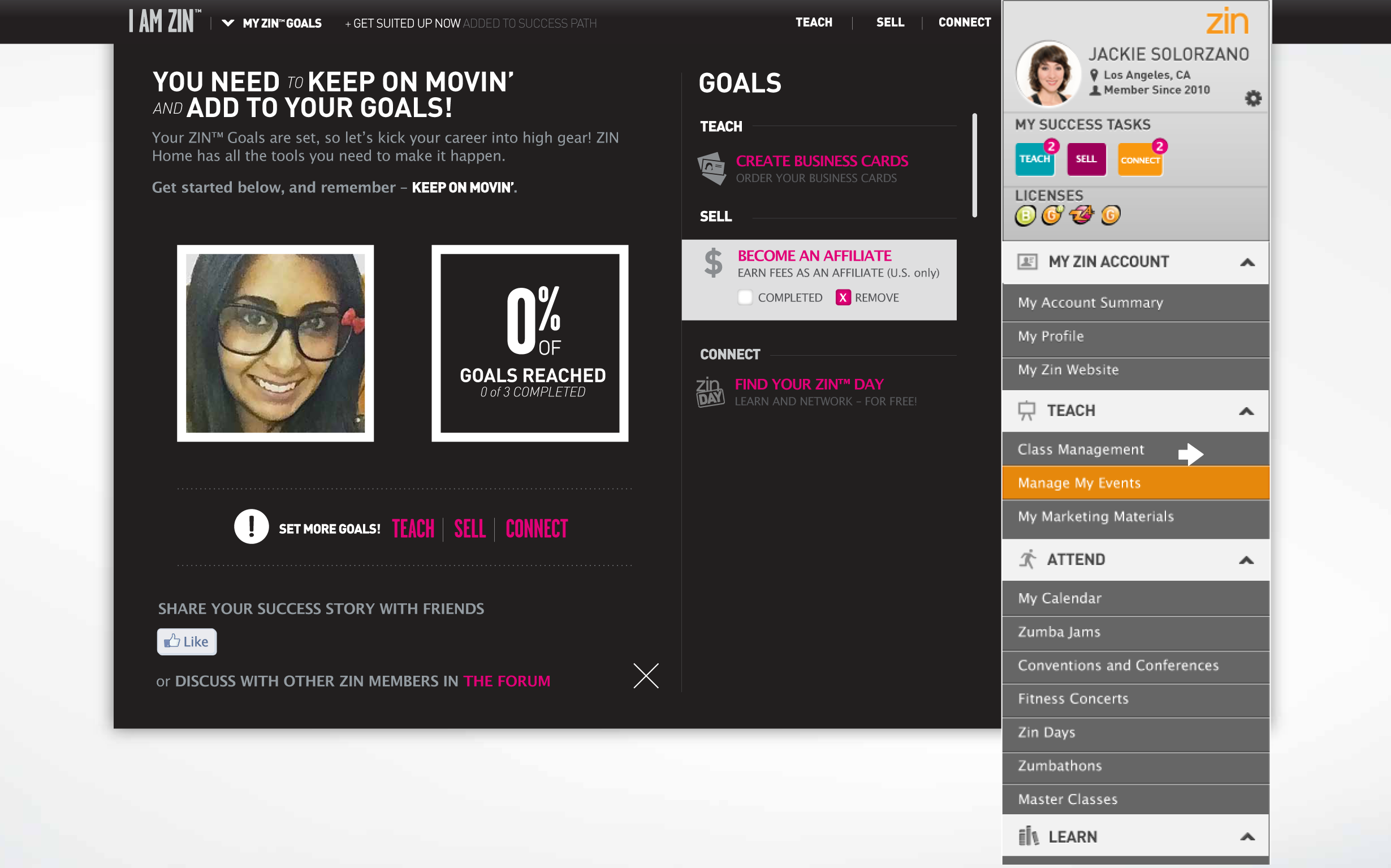
Task: Click the last orange G license badge
Action: point(1111,215)
